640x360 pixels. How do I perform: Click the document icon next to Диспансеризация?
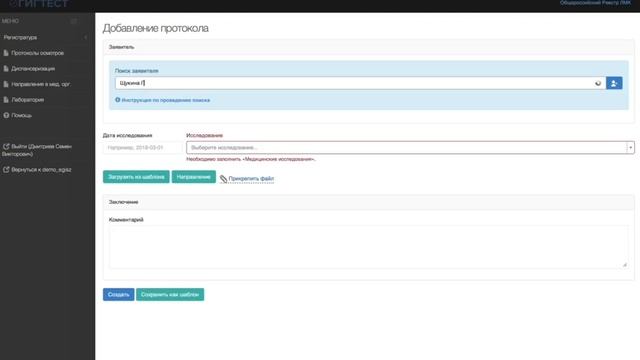tap(6, 69)
